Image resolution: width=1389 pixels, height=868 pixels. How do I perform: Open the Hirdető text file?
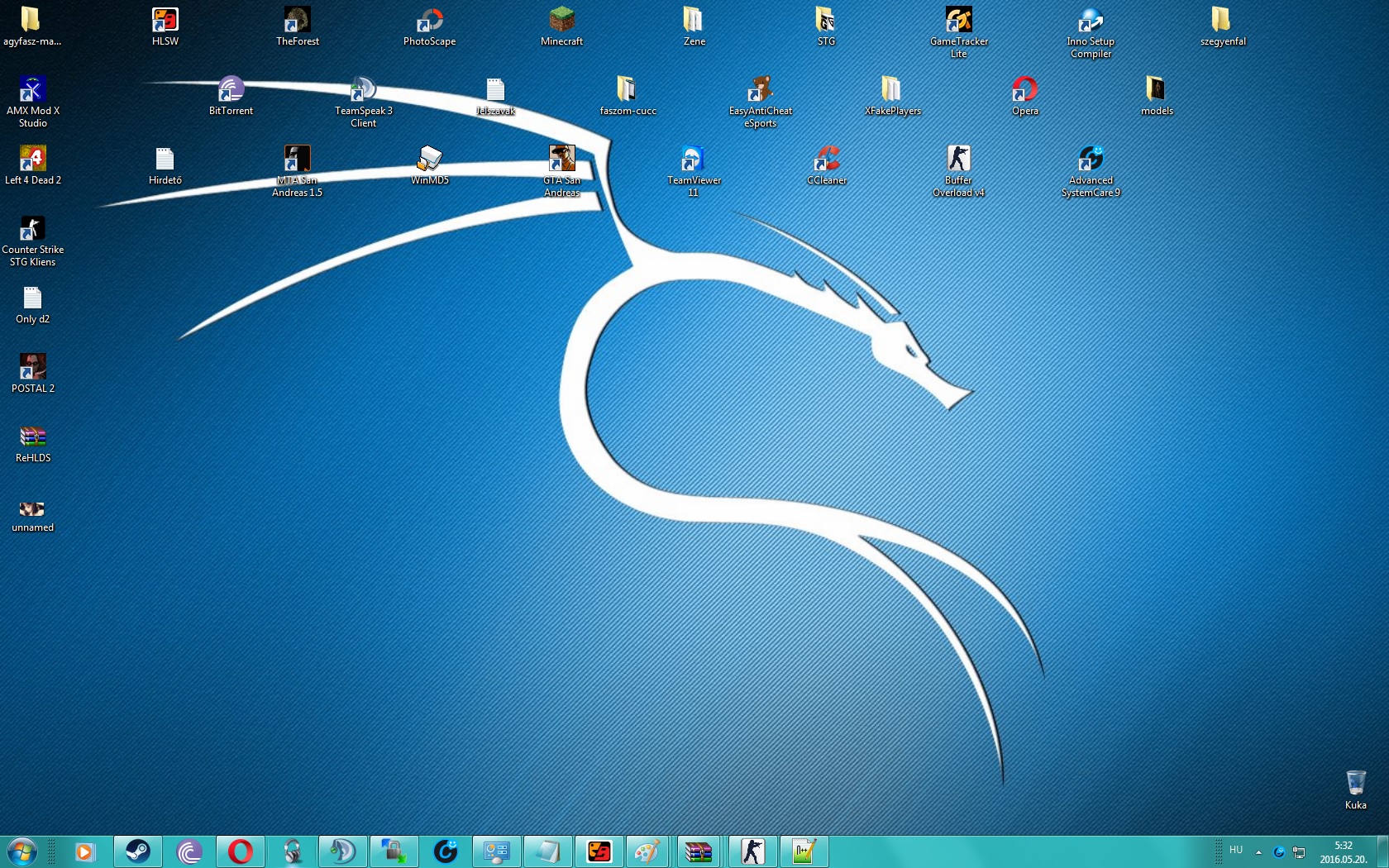(165, 165)
